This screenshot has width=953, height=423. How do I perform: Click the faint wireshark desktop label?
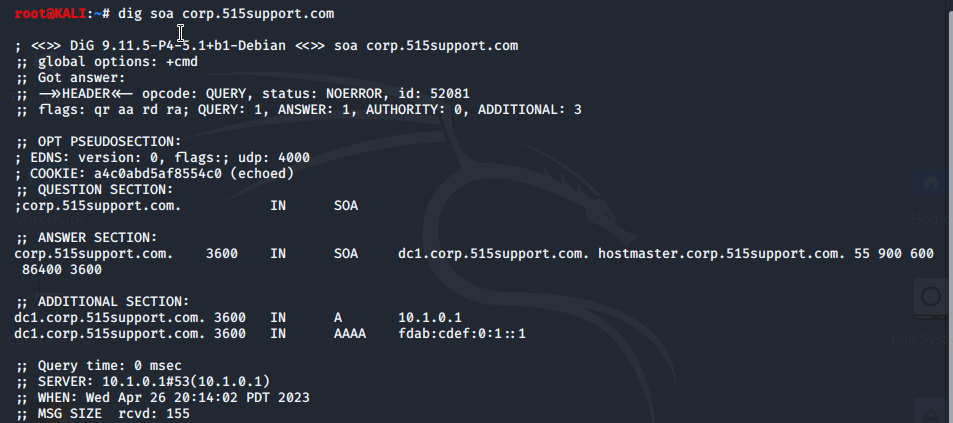[50, 219]
